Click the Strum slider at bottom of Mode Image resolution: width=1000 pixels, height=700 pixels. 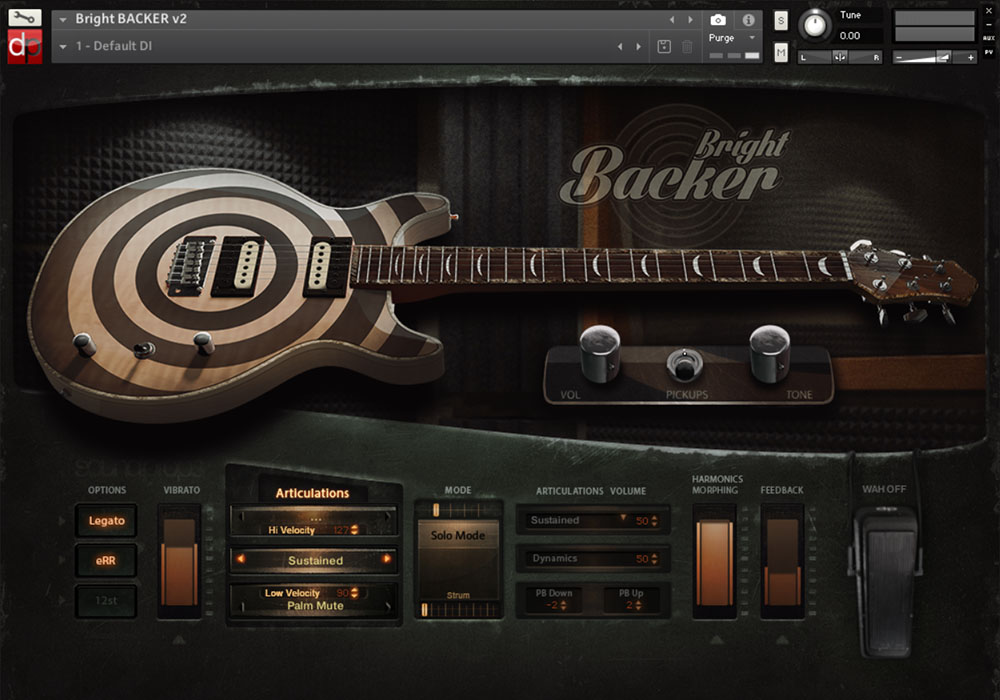[458, 610]
